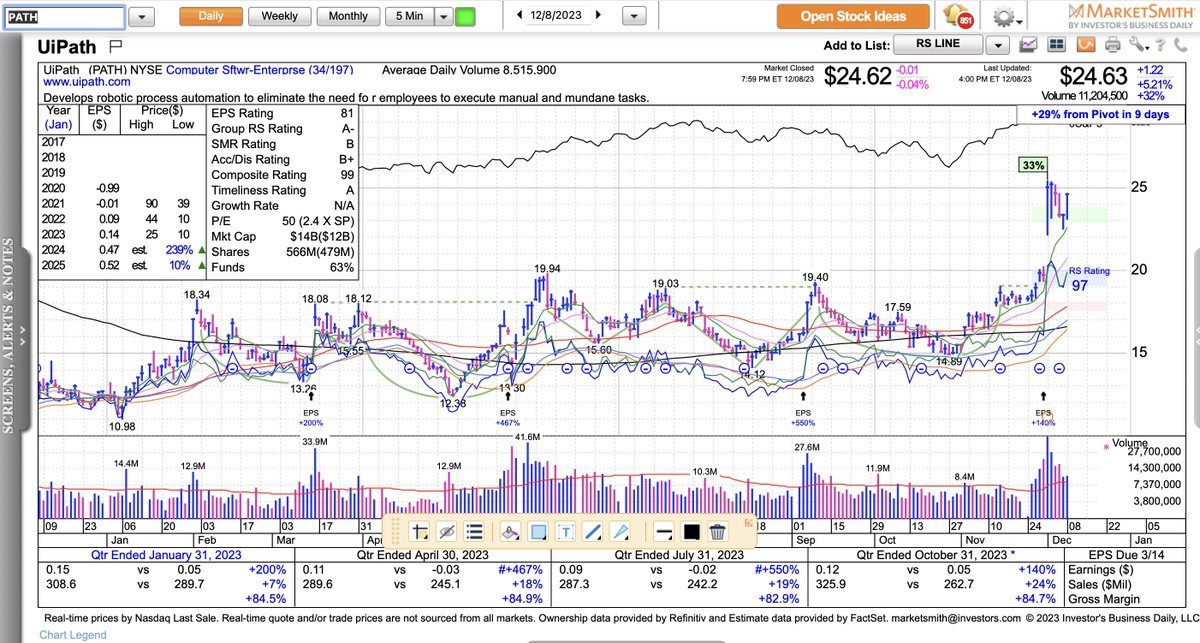1200x643 pixels.
Task: Delete drawings with trash can icon
Action: click(717, 531)
